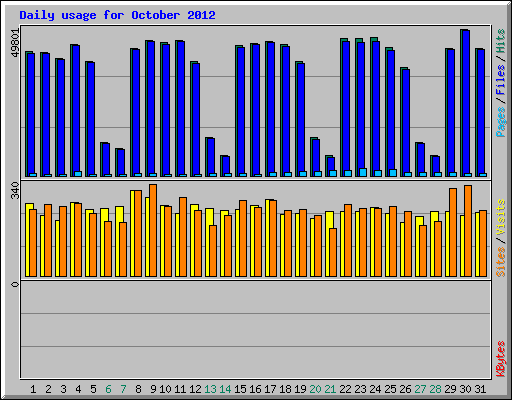This screenshot has height=400, width=512.
Task: Click green weekend day 7 label
Action: 123,389
